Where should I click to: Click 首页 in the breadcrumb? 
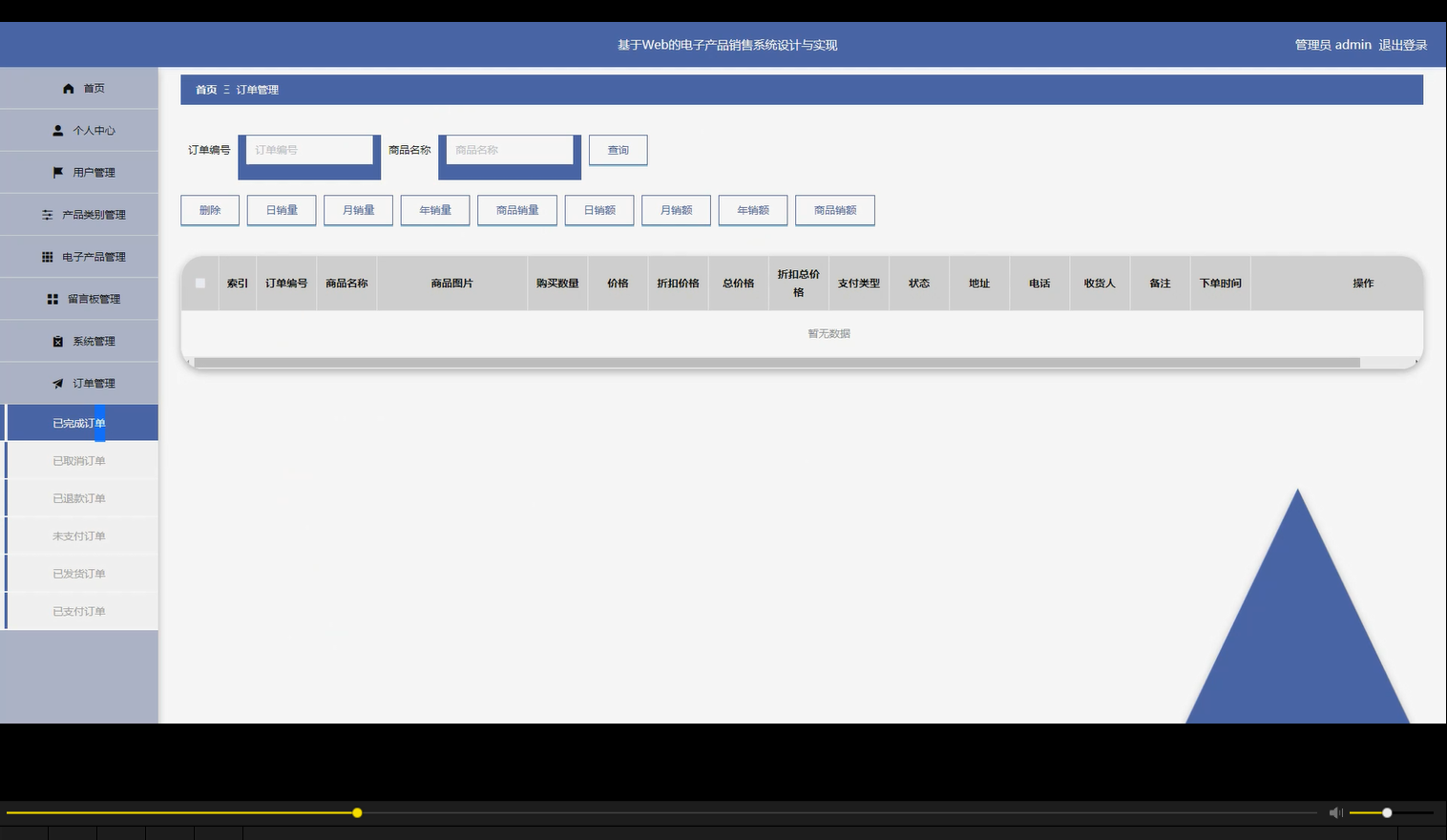206,90
